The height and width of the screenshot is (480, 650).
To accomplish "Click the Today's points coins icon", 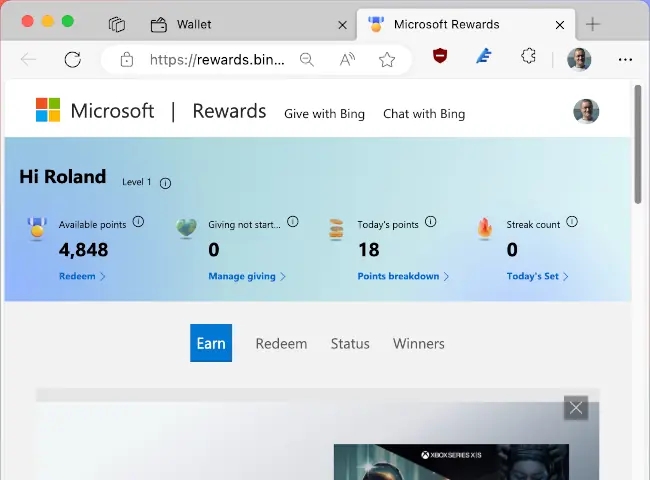I will (x=336, y=229).
